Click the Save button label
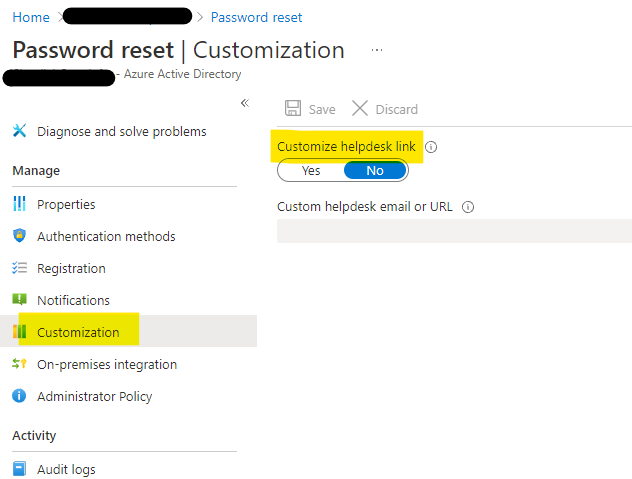The width and height of the screenshot is (632, 479). click(322, 109)
